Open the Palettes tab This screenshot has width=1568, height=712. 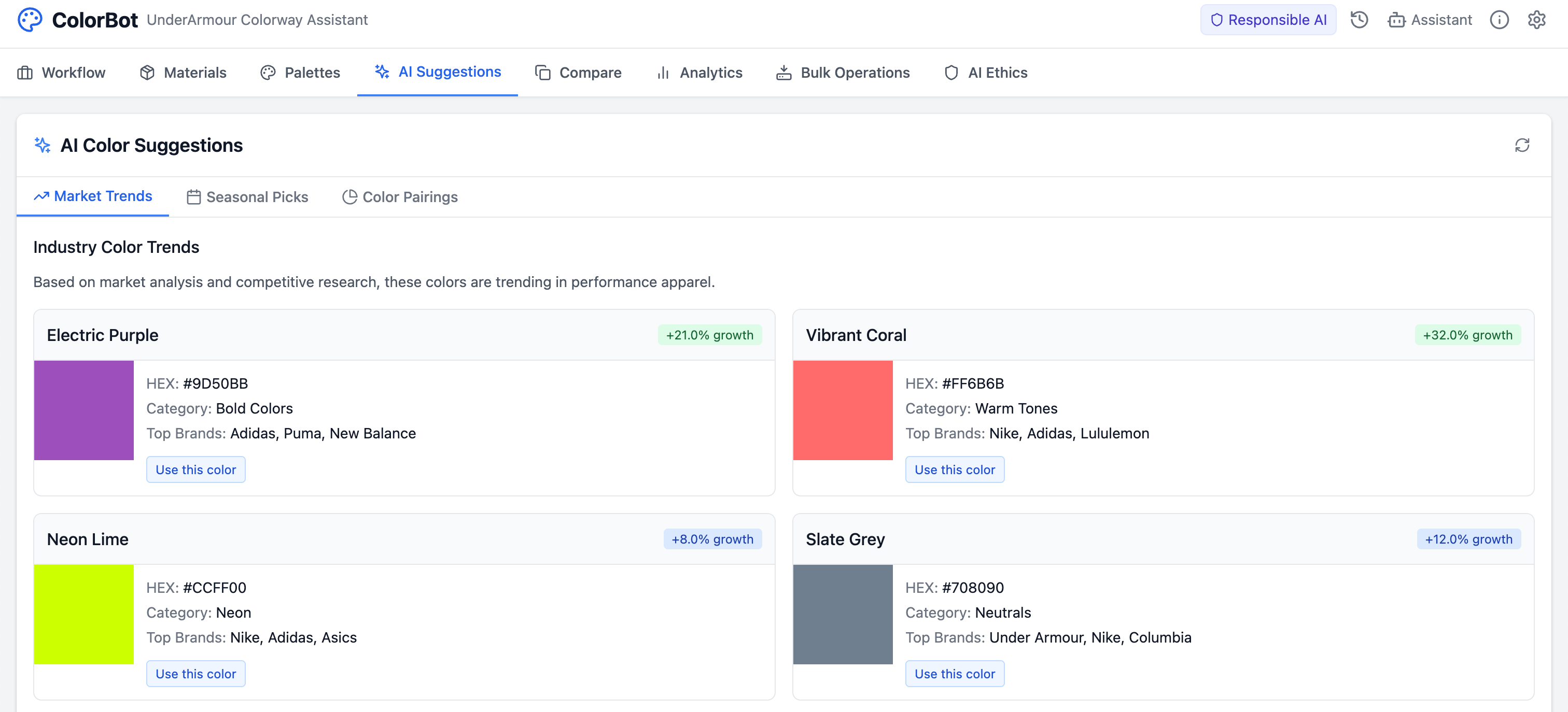(300, 73)
